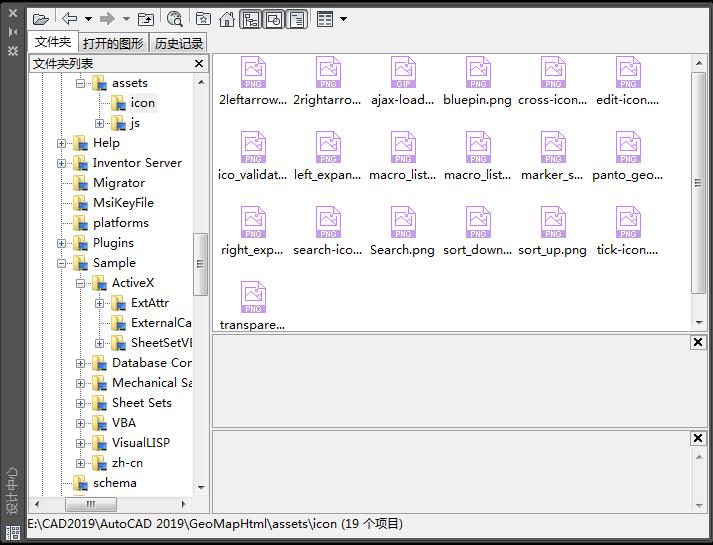Select the sort_down PNG file icon
The image size is (713, 545).
coord(478,222)
